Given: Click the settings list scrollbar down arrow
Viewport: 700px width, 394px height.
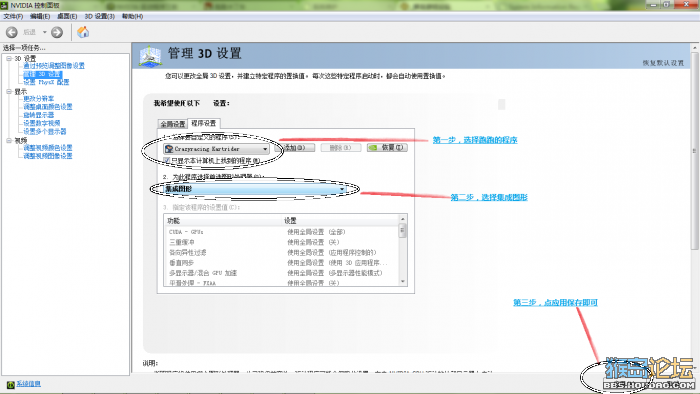Looking at the screenshot, I should pos(403,282).
